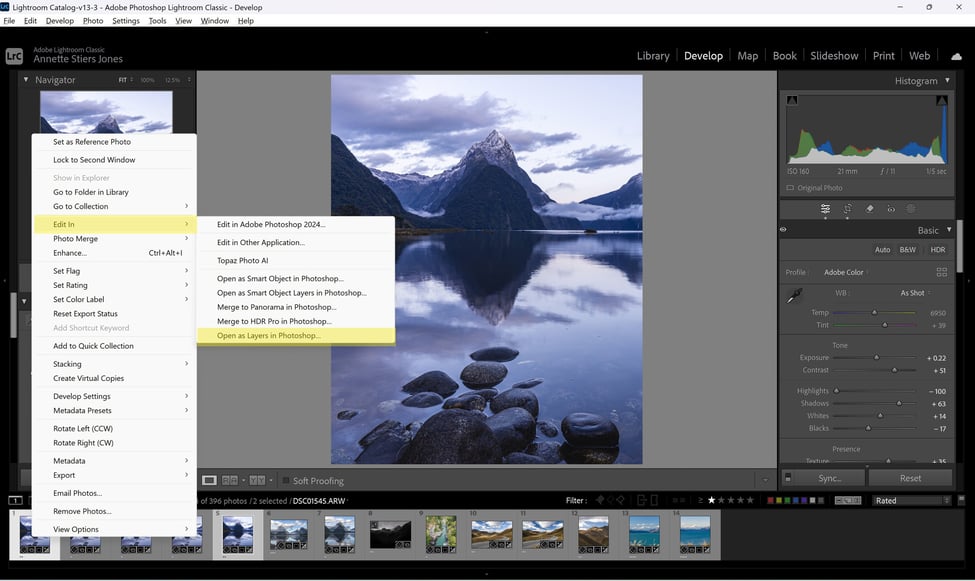This screenshot has width=975, height=581.
Task: Select the Crop overlay tool icon
Action: [848, 209]
